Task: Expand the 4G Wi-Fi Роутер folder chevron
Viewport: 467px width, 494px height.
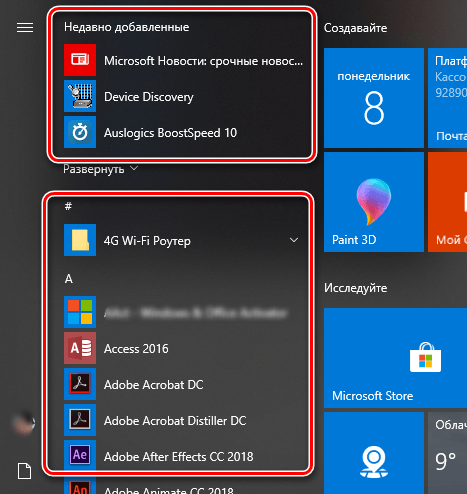Action: 294,240
